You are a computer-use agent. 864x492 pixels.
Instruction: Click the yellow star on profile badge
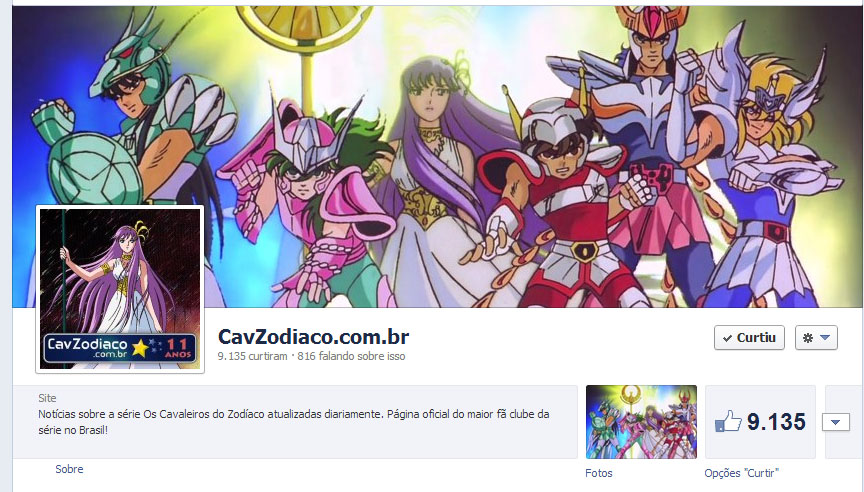(x=141, y=348)
